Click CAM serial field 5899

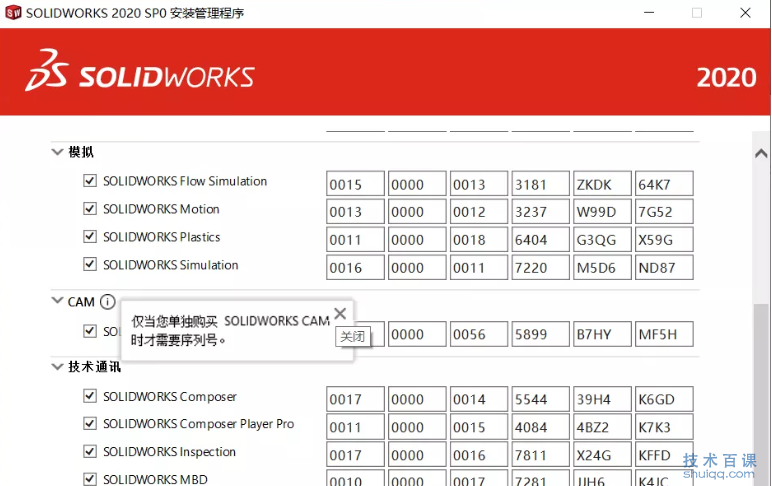point(541,334)
